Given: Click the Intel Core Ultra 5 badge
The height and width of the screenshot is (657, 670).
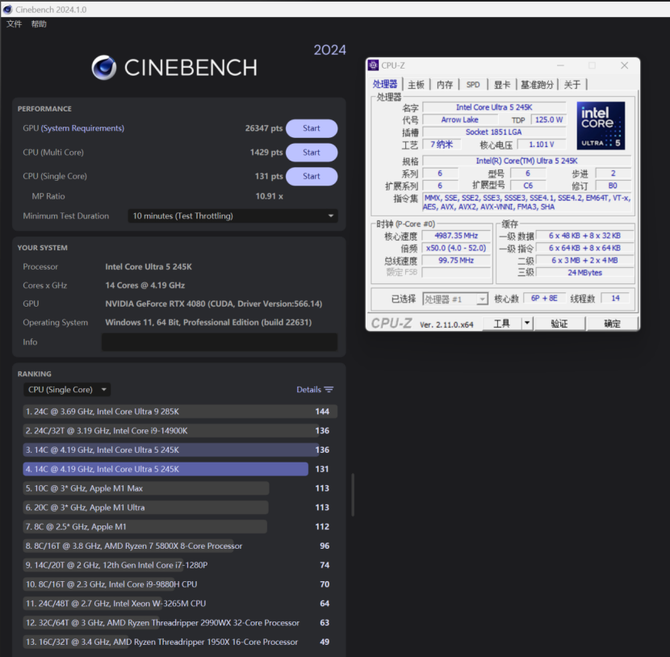Looking at the screenshot, I should click(600, 125).
